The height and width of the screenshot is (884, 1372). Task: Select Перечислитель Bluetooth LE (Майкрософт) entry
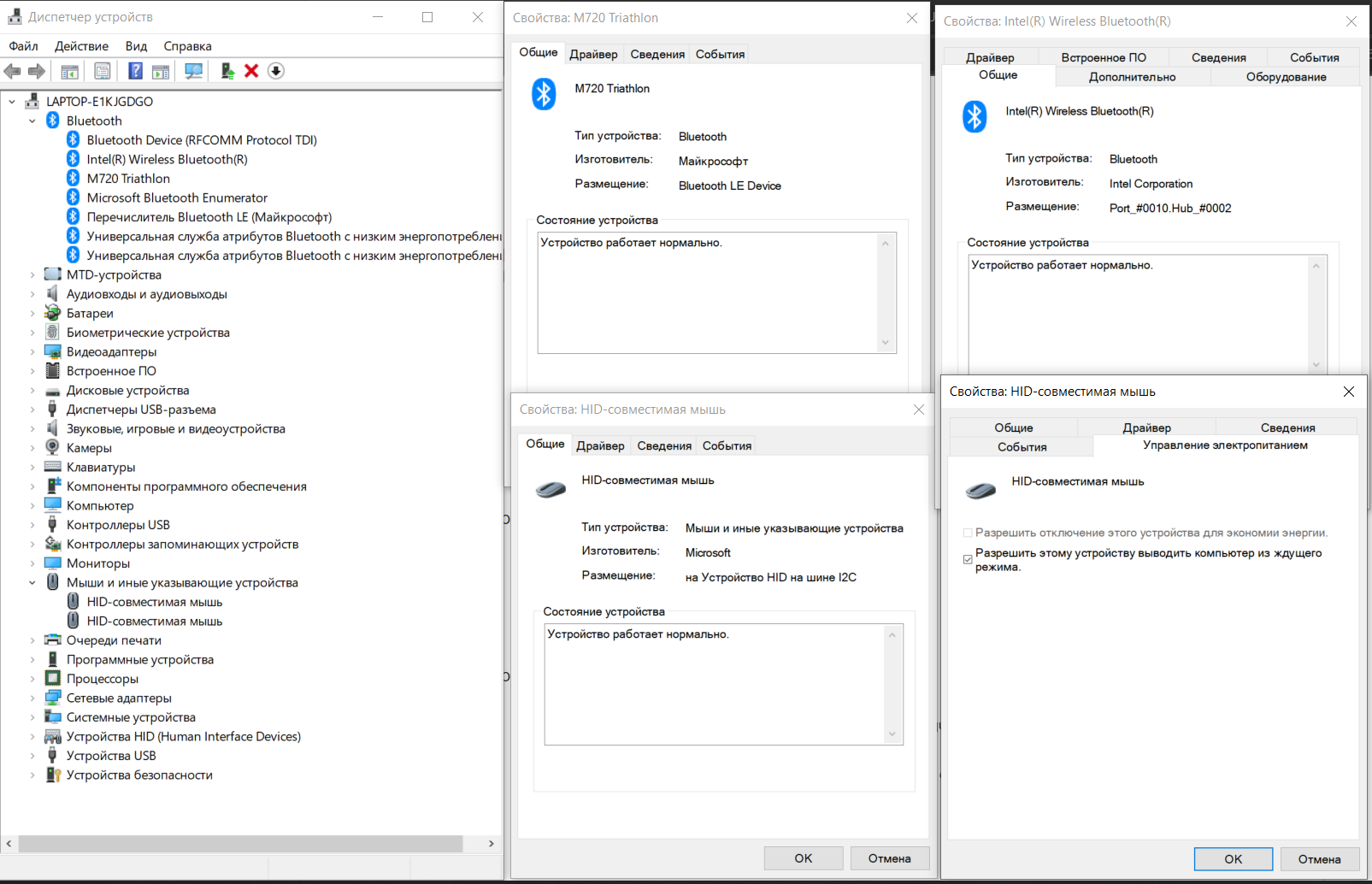pos(209,217)
